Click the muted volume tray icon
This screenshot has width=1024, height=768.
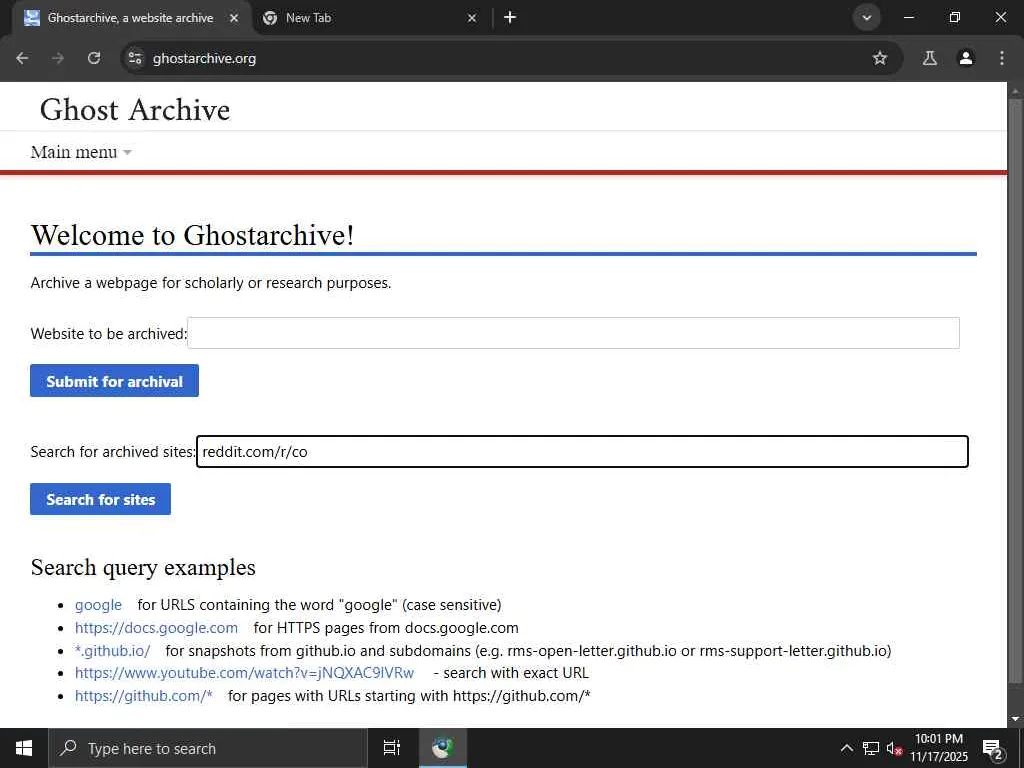[895, 748]
